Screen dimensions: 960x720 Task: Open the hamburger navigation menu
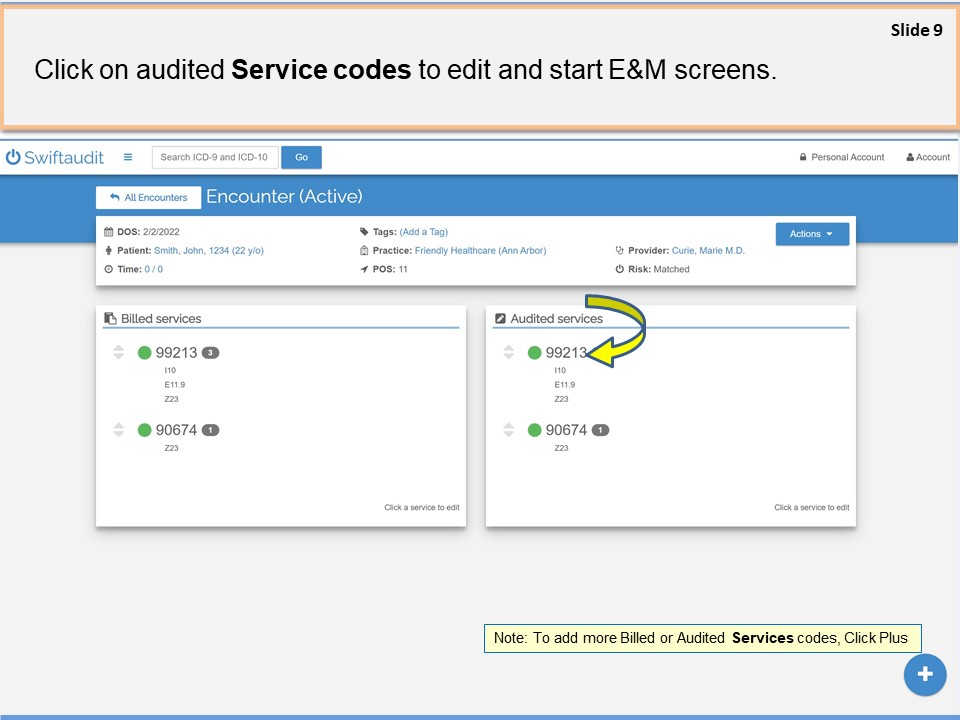point(128,157)
